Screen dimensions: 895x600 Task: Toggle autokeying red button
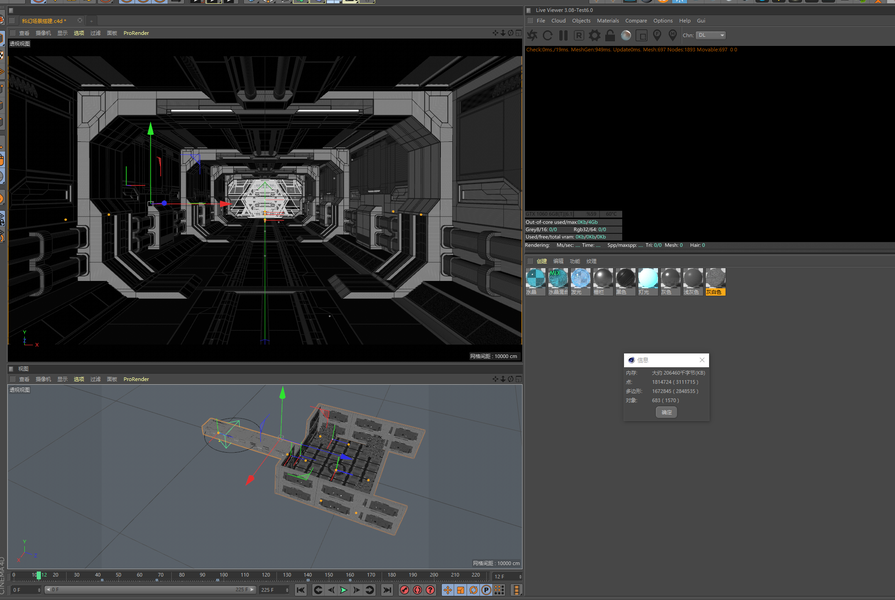(x=417, y=590)
